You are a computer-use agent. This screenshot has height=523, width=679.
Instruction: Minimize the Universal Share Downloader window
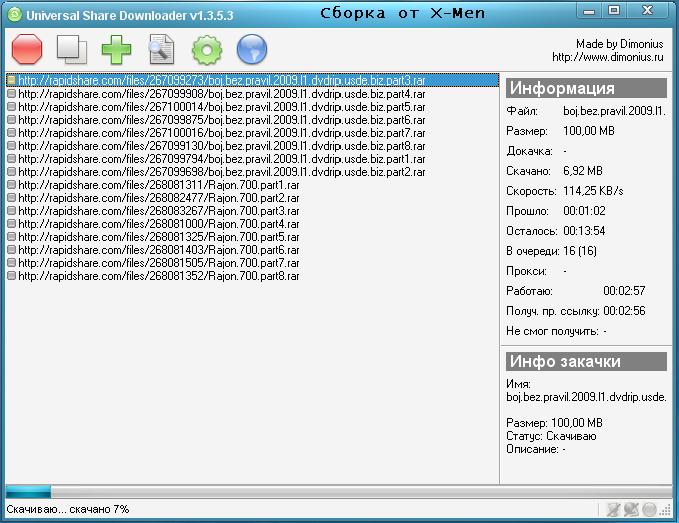(589, 11)
